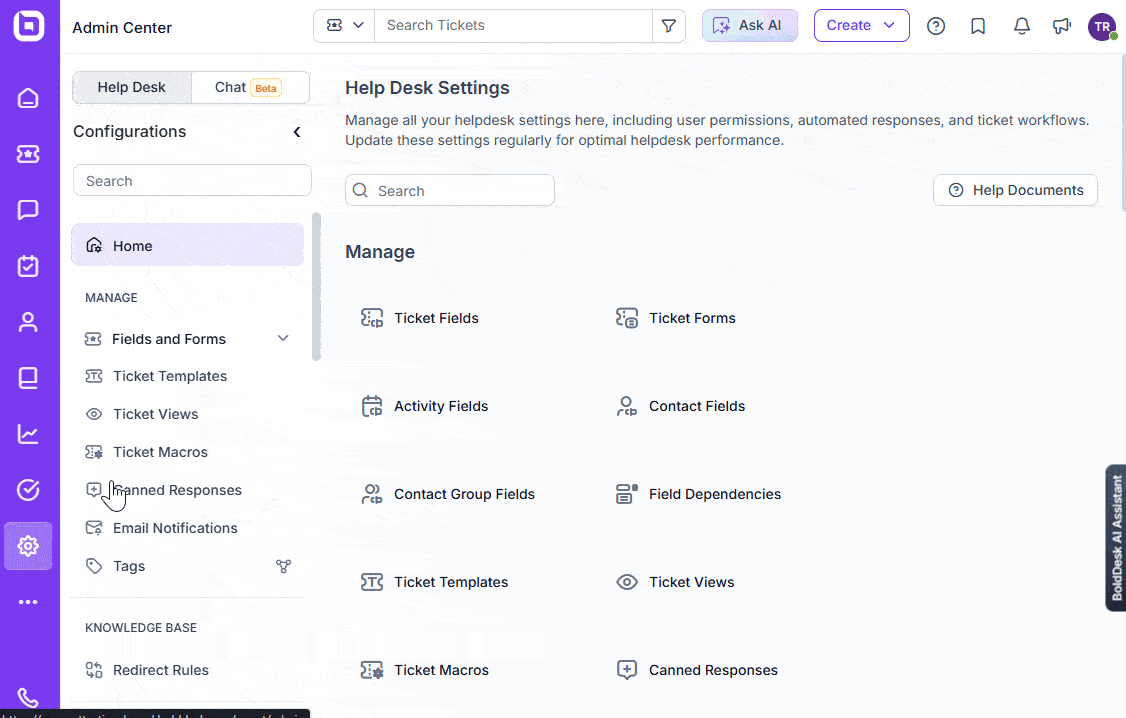Click the sidebar vertical scrollbar
The height and width of the screenshot is (718, 1126).
[x=316, y=286]
